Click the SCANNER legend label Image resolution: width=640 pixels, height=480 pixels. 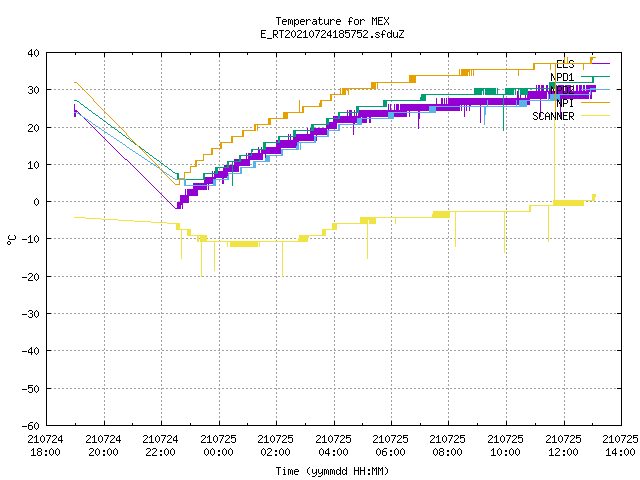click(553, 116)
